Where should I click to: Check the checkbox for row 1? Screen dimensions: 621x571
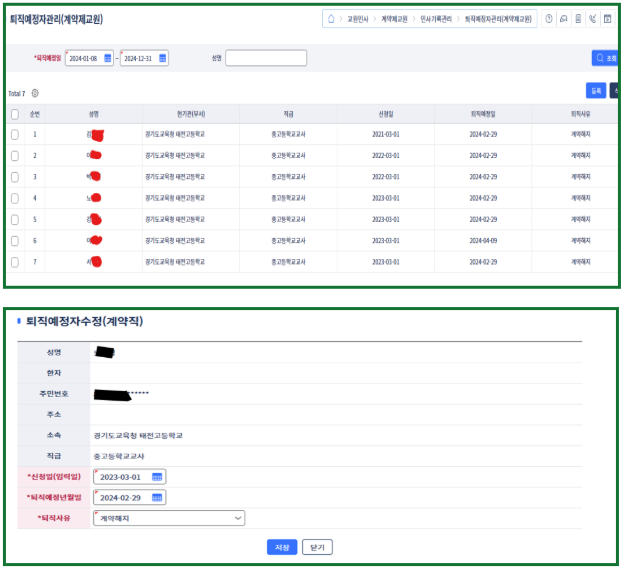(x=15, y=134)
